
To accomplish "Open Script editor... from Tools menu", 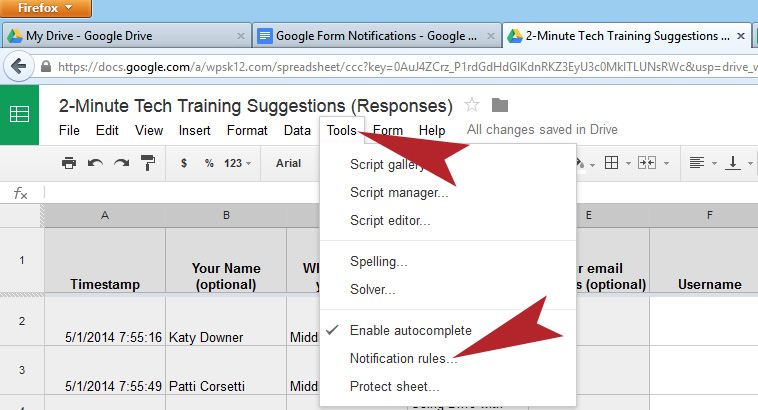I will (448, 220).
